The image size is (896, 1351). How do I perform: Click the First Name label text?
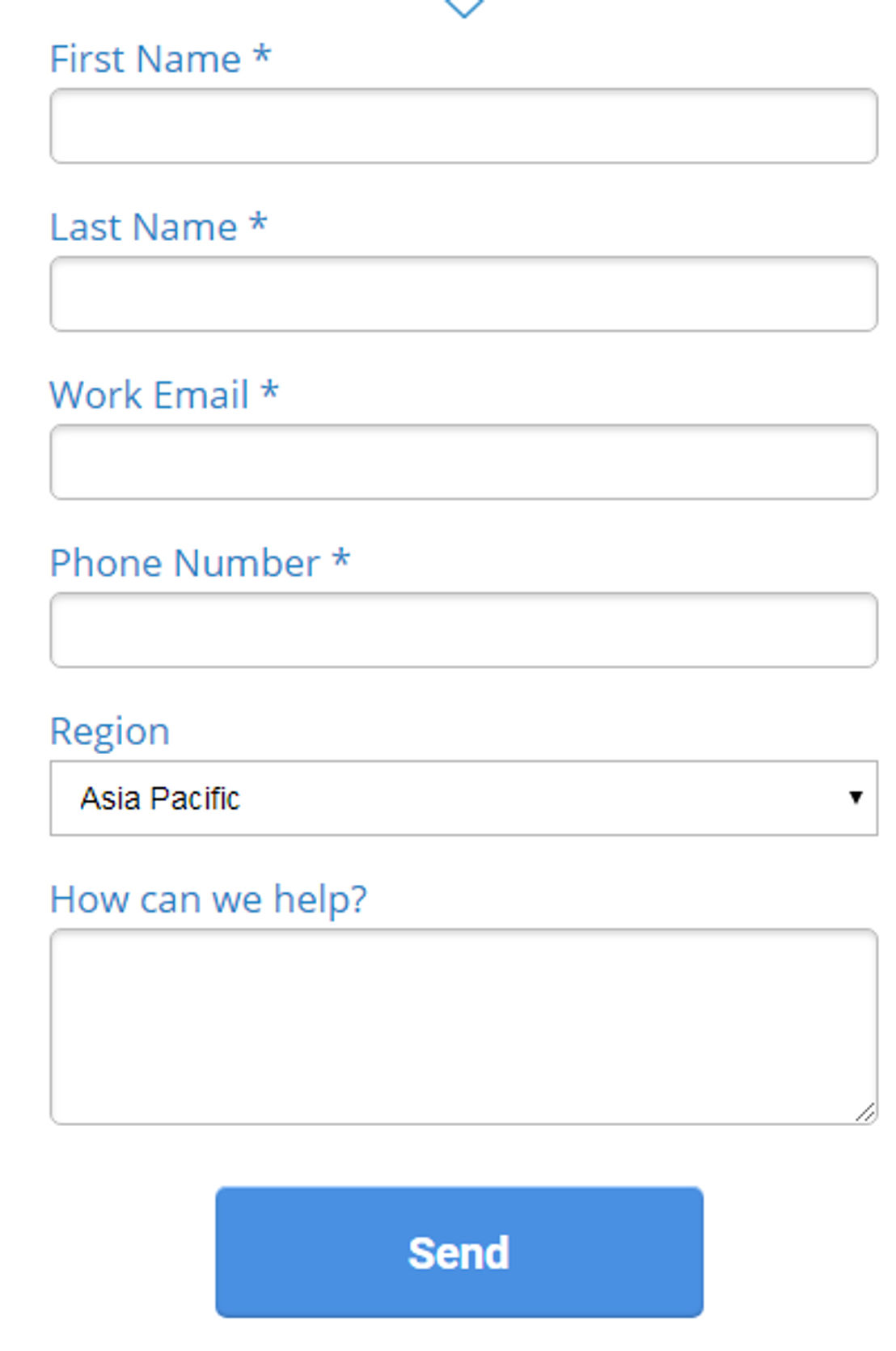(x=146, y=59)
